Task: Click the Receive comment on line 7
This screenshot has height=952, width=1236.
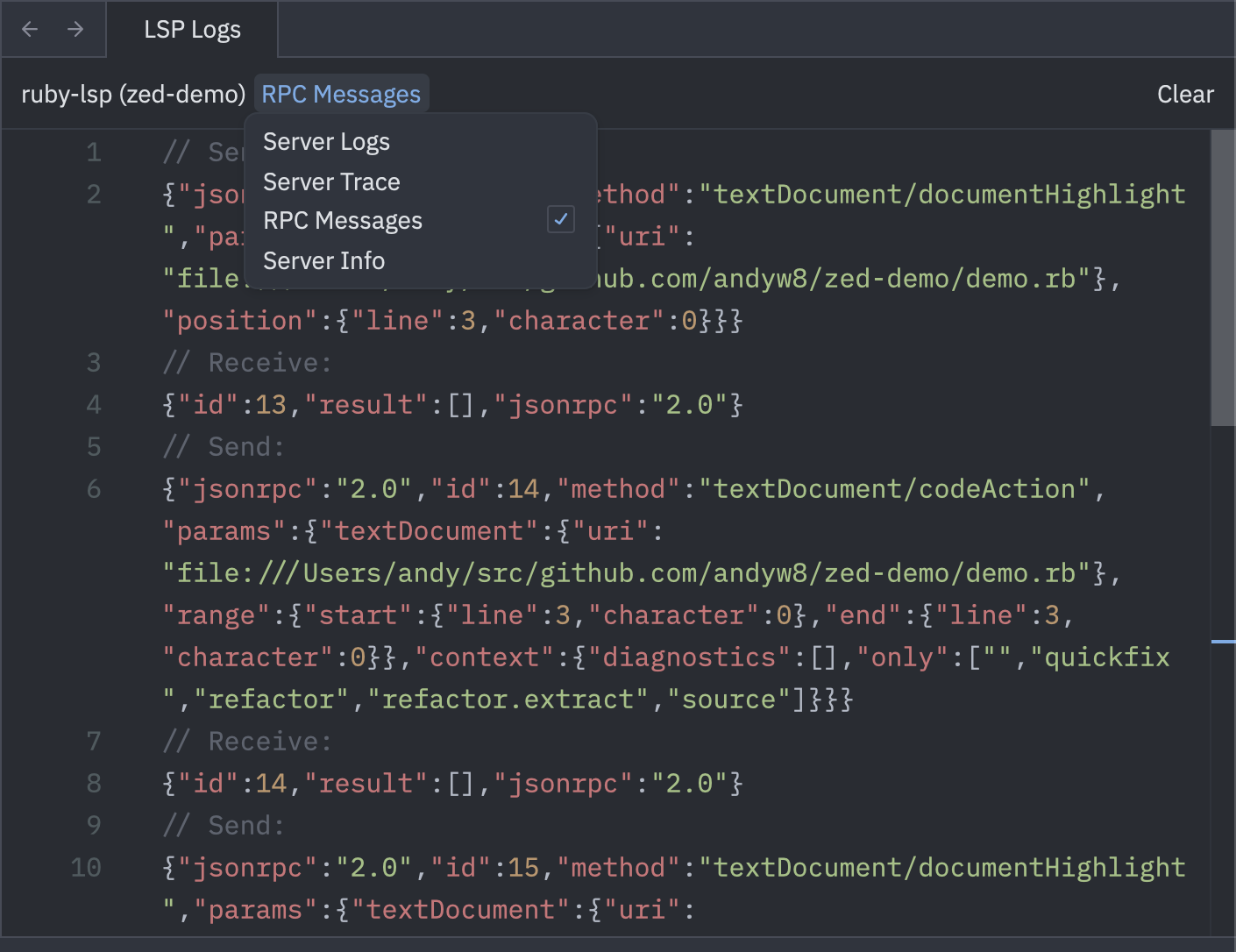Action: pyautogui.click(x=247, y=742)
